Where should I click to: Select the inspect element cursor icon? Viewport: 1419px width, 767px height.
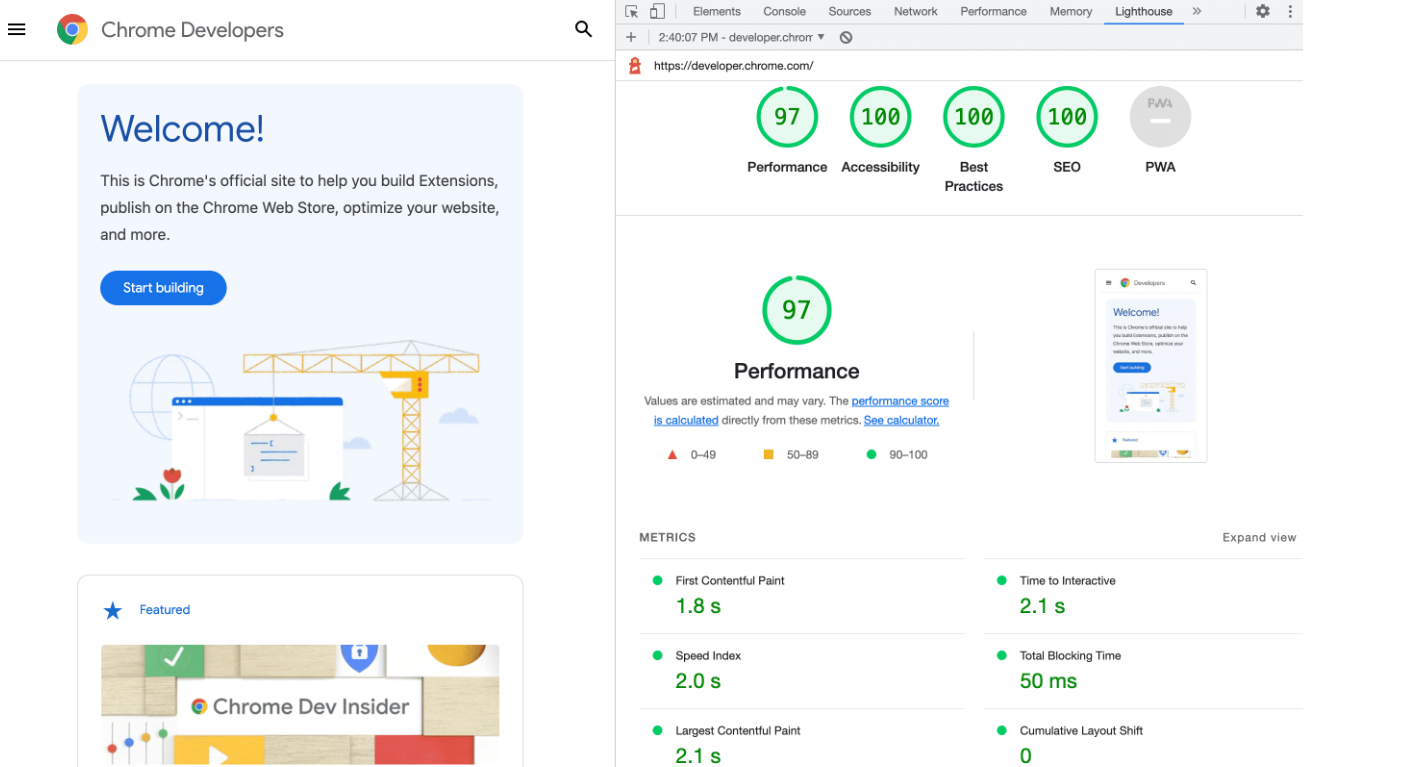631,11
